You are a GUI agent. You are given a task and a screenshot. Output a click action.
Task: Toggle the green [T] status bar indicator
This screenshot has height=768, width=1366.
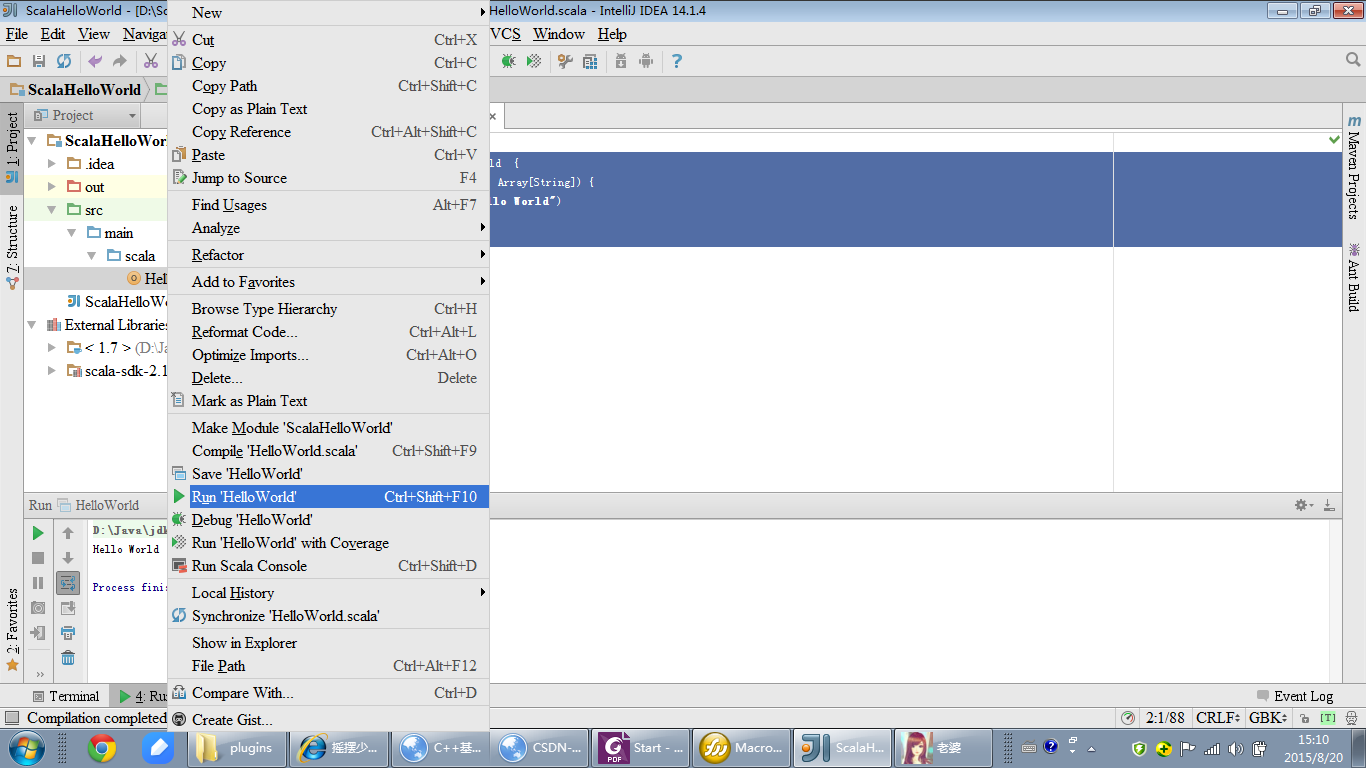point(1328,718)
